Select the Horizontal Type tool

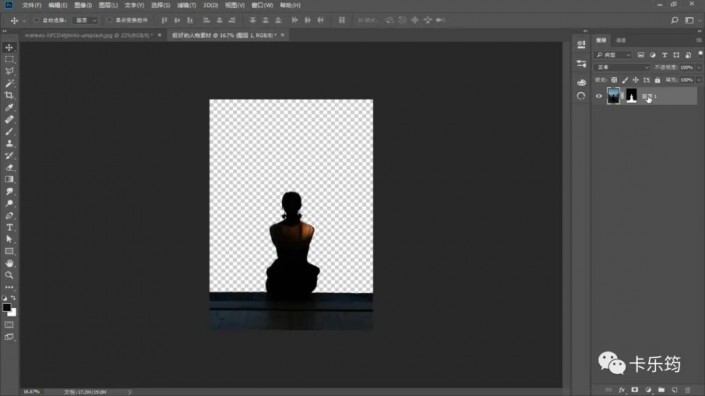[x=9, y=227]
